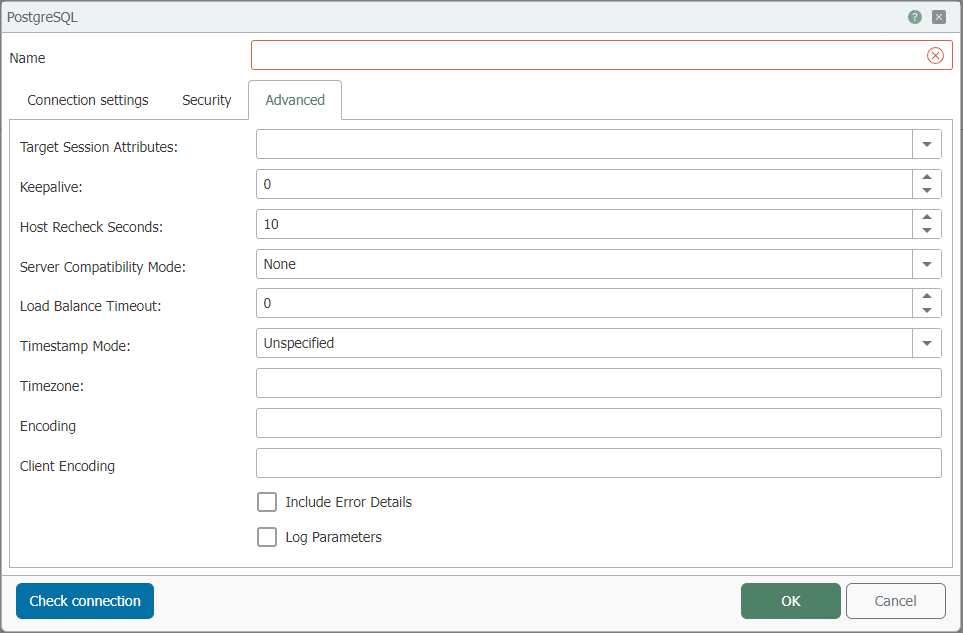Screen dimensions: 963x633
Task: Increase Load Balance Timeout with up arrow
Action: (927, 296)
